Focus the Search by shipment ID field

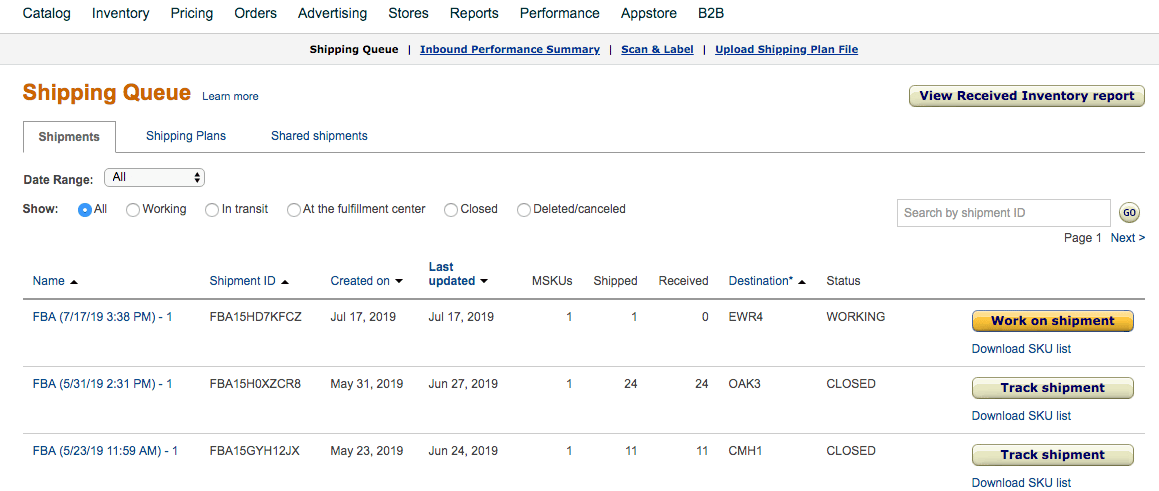coord(1003,213)
